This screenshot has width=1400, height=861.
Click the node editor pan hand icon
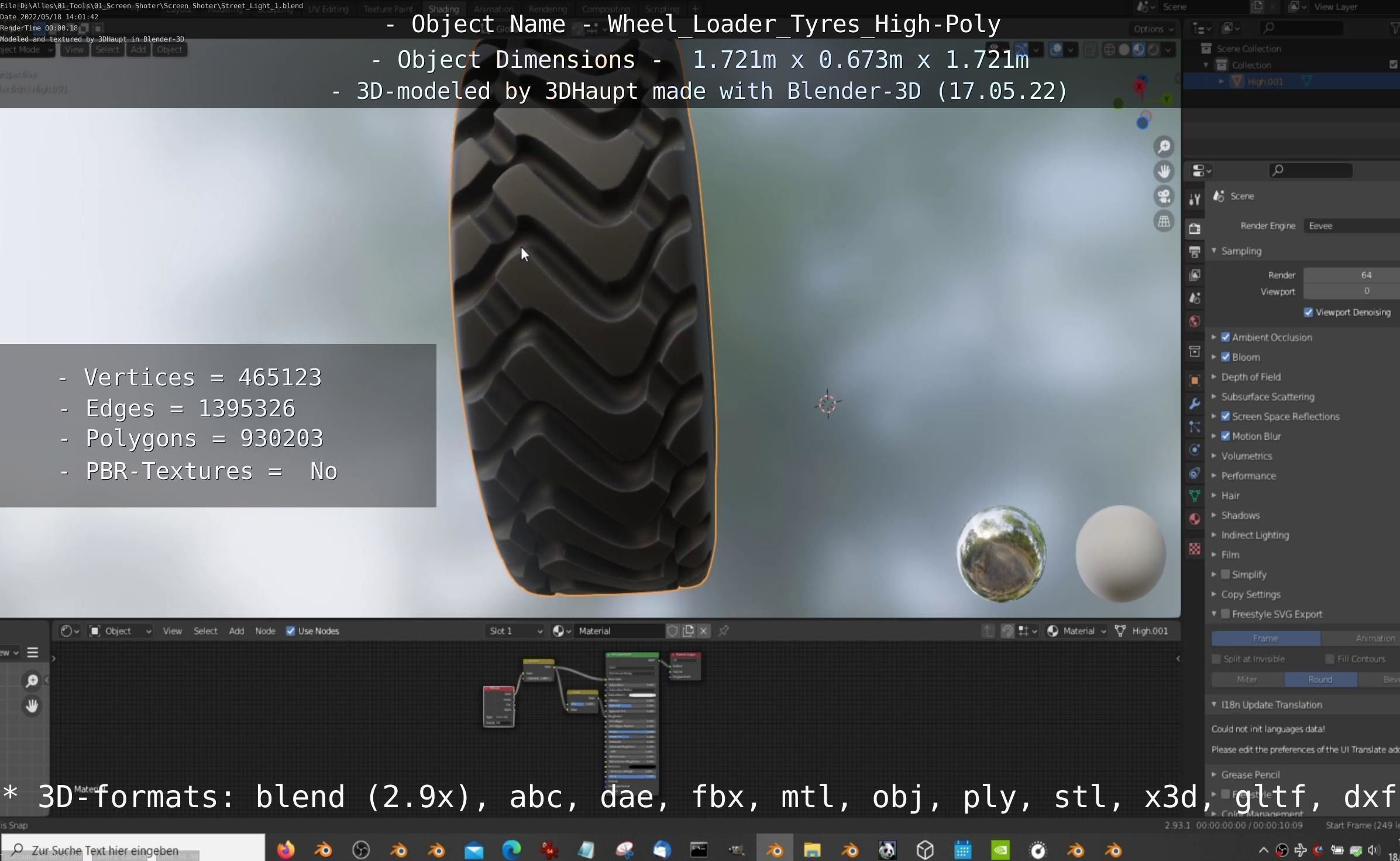point(32,706)
